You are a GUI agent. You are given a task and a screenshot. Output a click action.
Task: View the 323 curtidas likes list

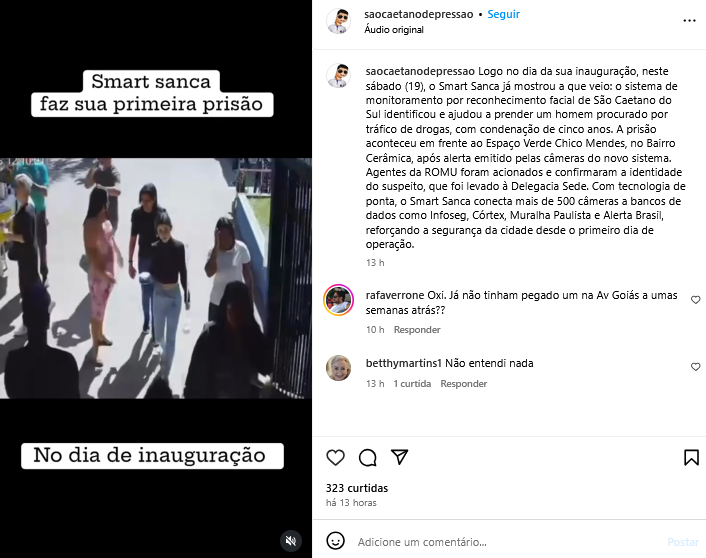point(357,488)
